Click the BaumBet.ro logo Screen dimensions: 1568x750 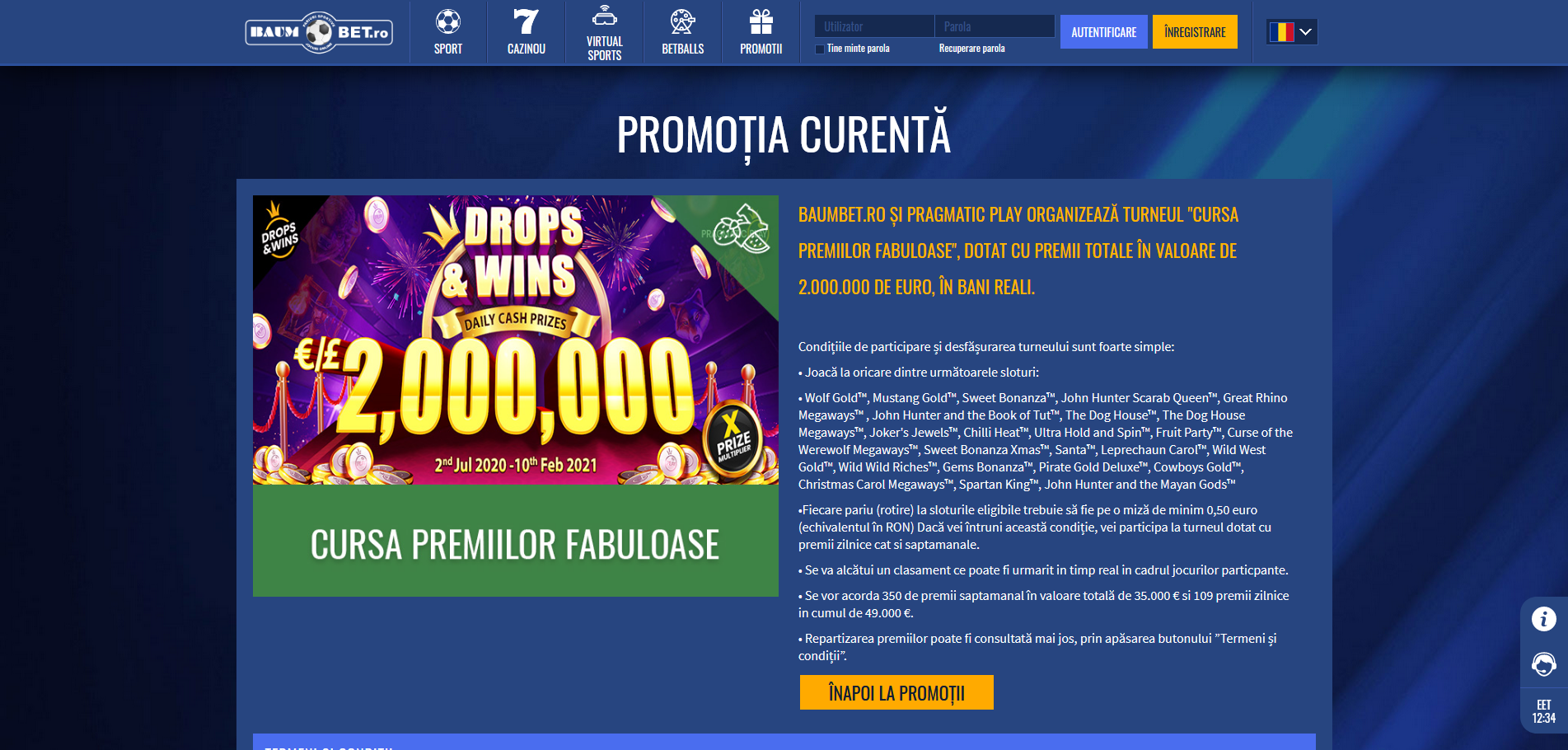point(319,33)
